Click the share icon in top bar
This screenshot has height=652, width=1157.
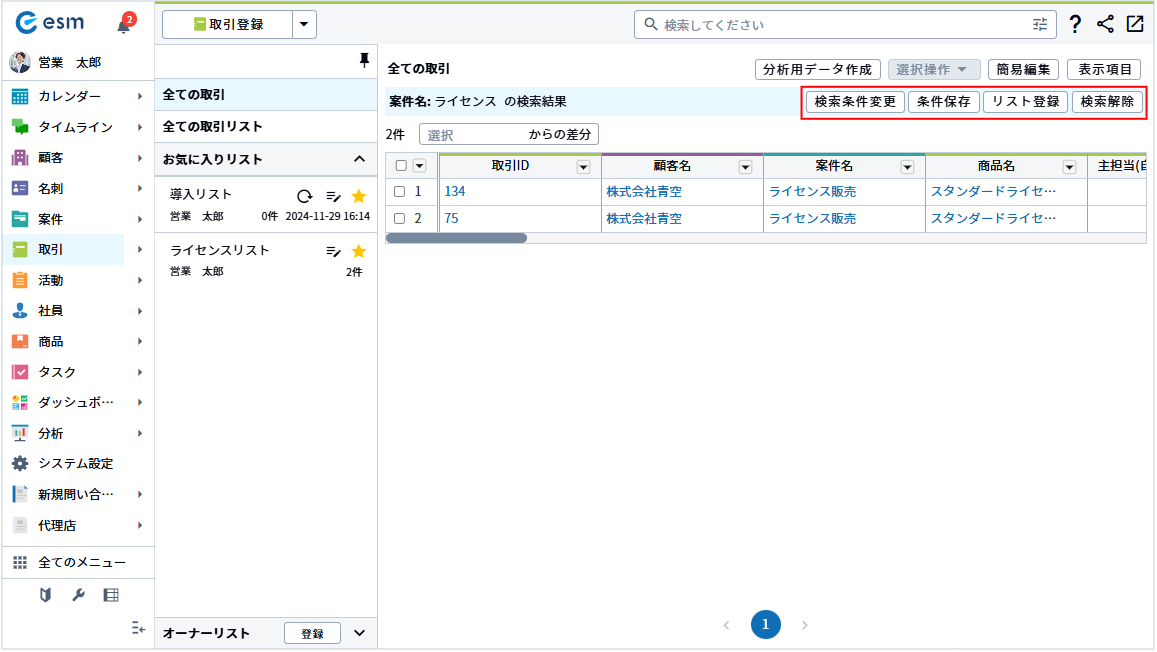1105,25
